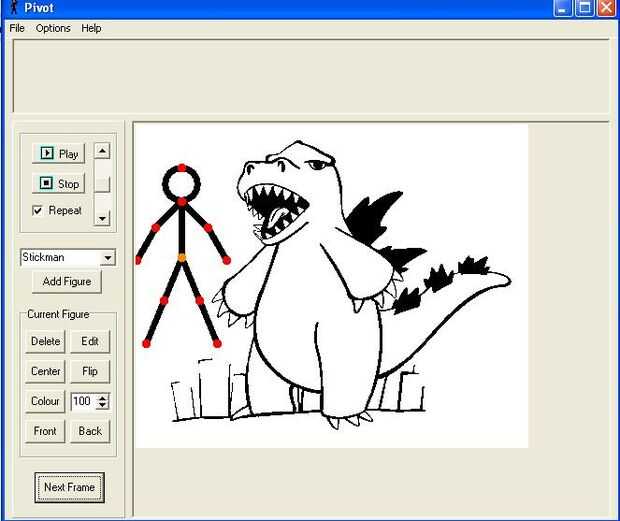Minimize the Pivot window

point(563,8)
